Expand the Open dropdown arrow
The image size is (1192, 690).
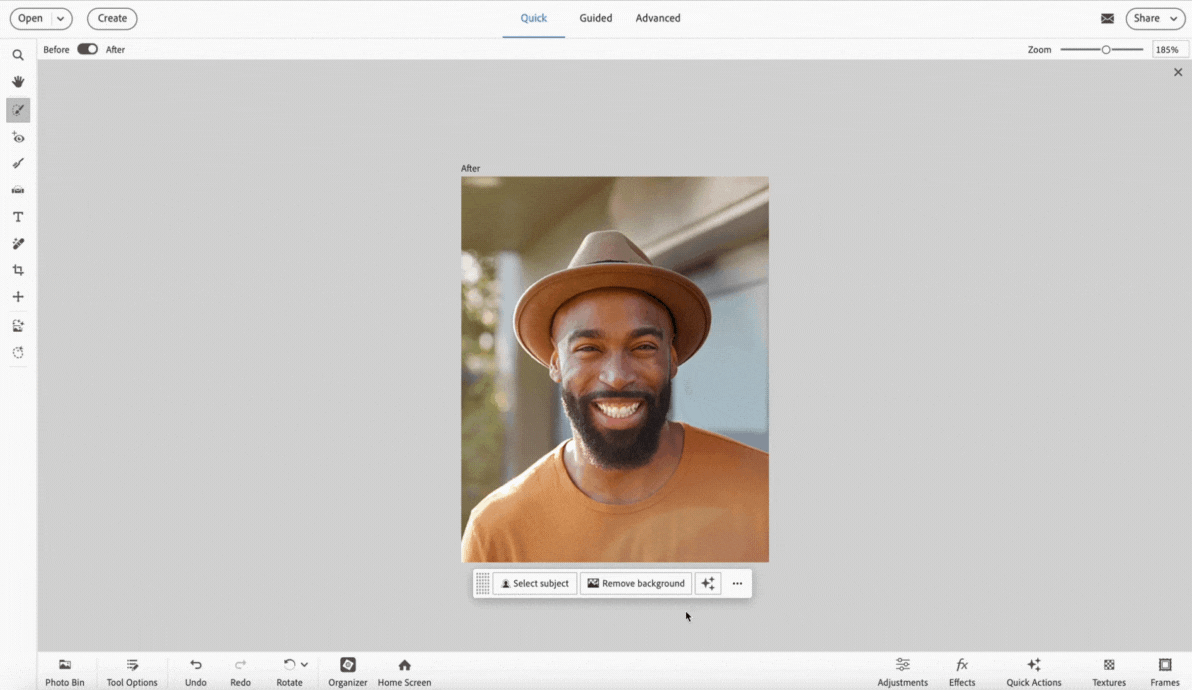coord(61,18)
